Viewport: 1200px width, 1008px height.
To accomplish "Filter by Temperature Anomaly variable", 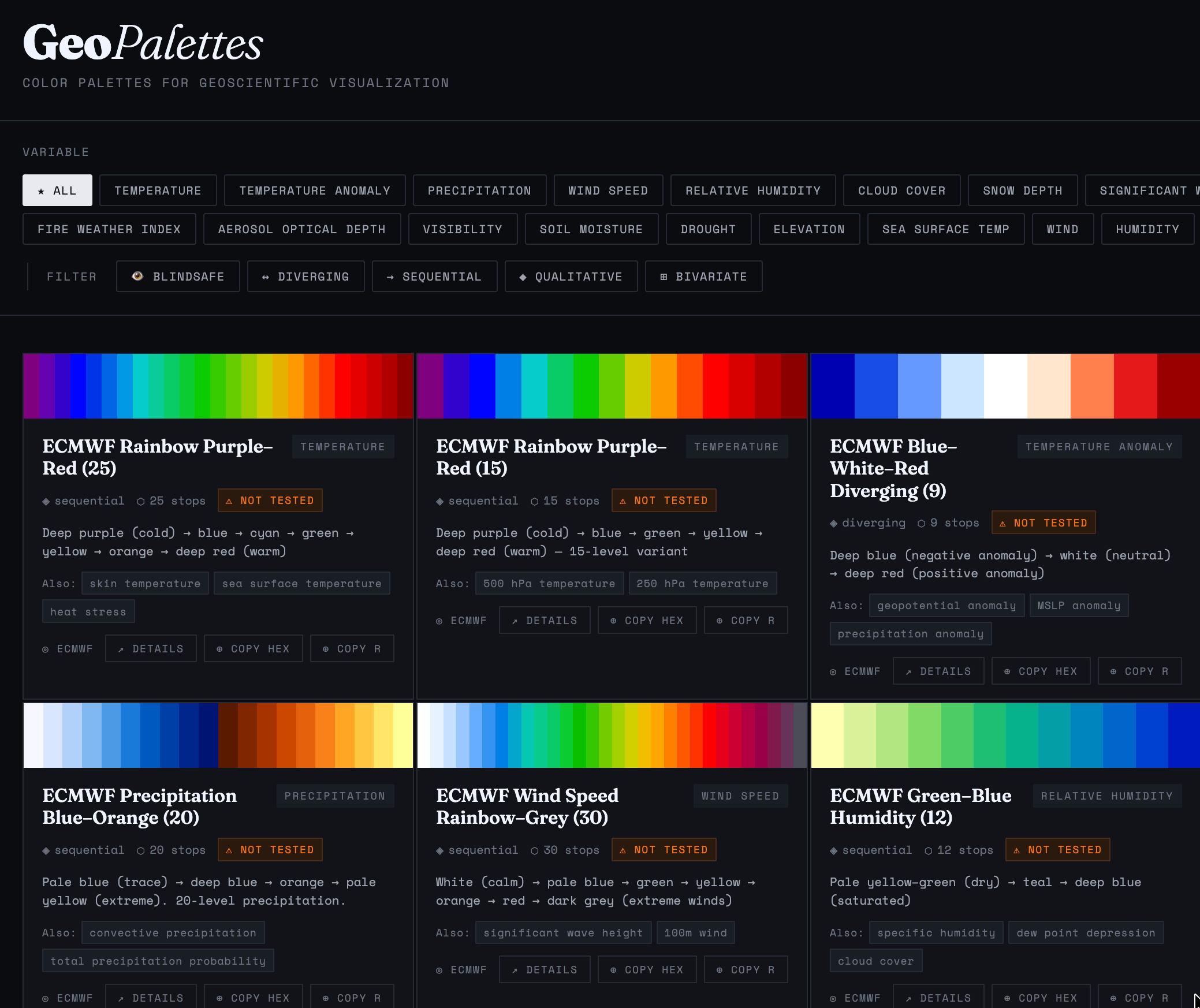I will point(315,191).
